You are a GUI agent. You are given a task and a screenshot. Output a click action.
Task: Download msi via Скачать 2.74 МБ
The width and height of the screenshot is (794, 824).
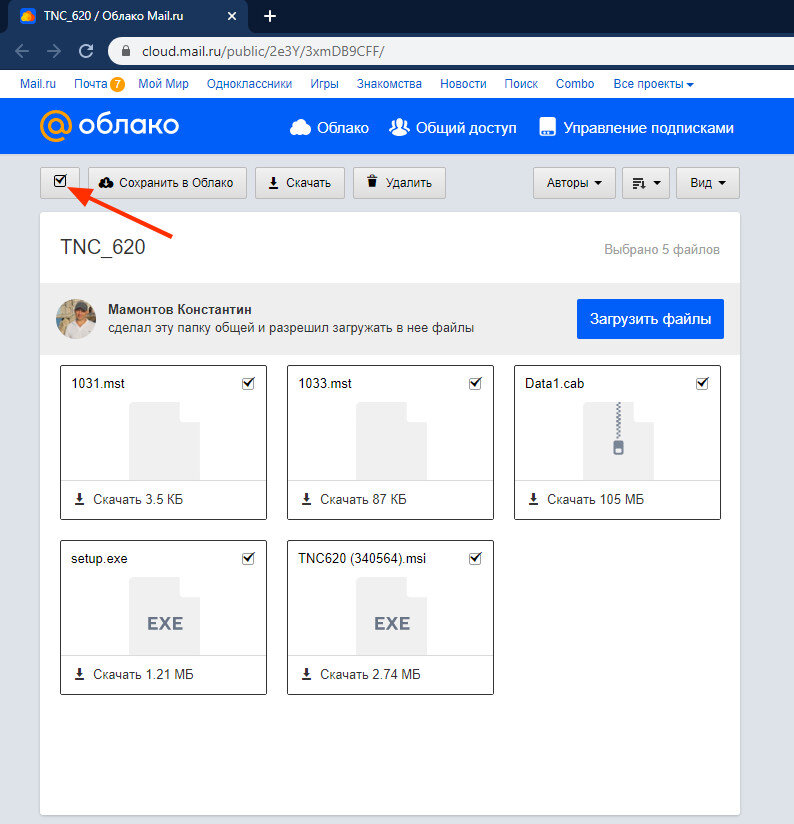point(361,674)
